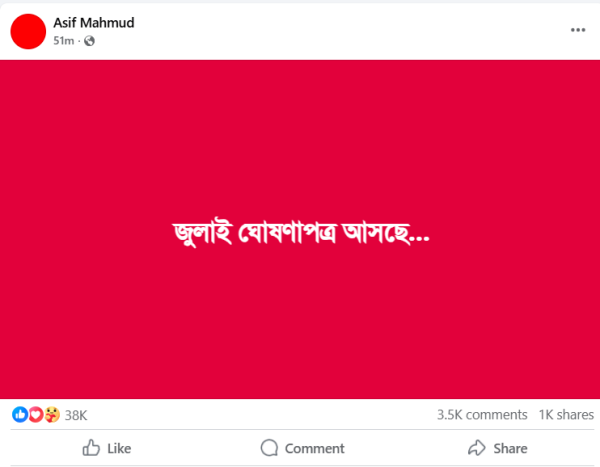Open the red Bengali text post image
The image size is (600, 467).
pyautogui.click(x=300, y=229)
